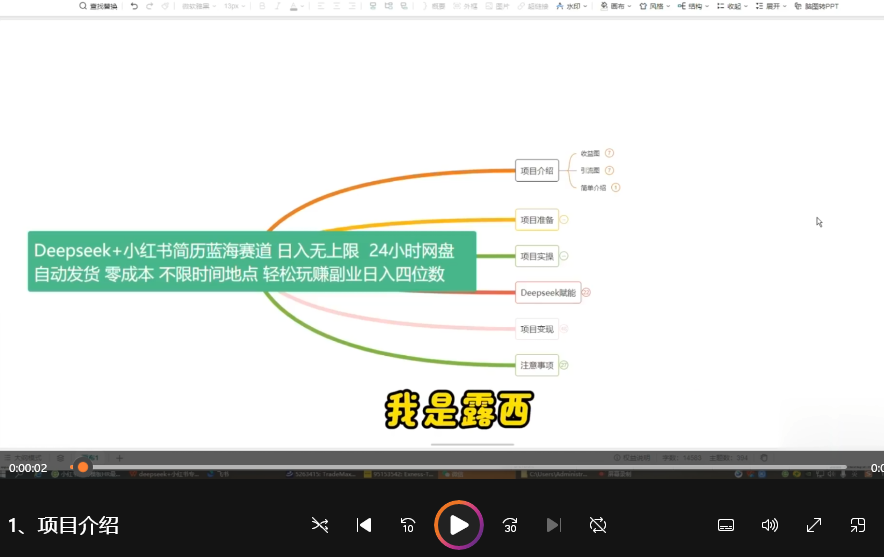Add a new canvas tab with plus
Viewport: 884px width, 557px height.
(x=119, y=458)
